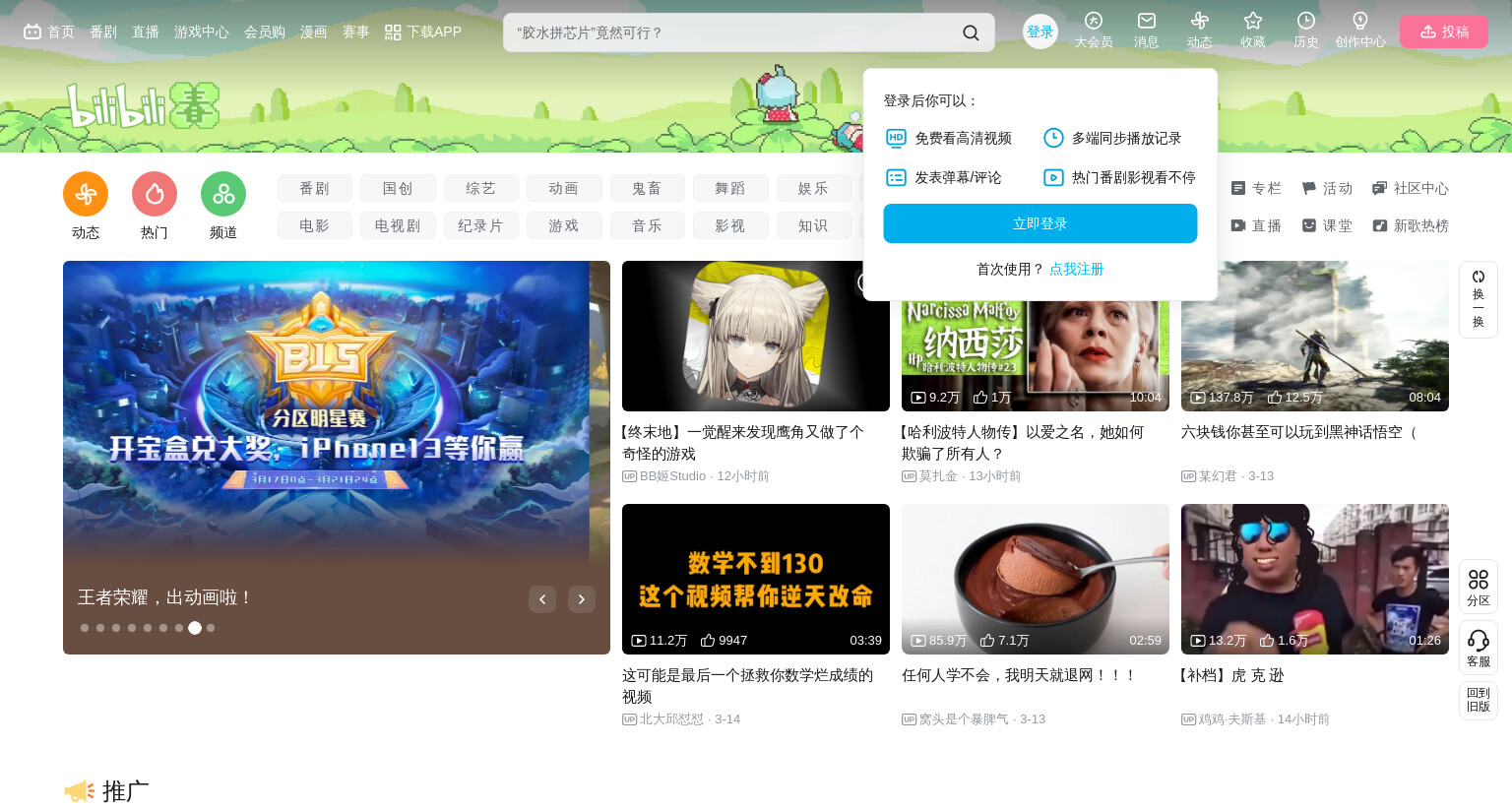The height and width of the screenshot is (811, 1512).
Task: Open 会员购 in top navigation
Action: (x=265, y=31)
